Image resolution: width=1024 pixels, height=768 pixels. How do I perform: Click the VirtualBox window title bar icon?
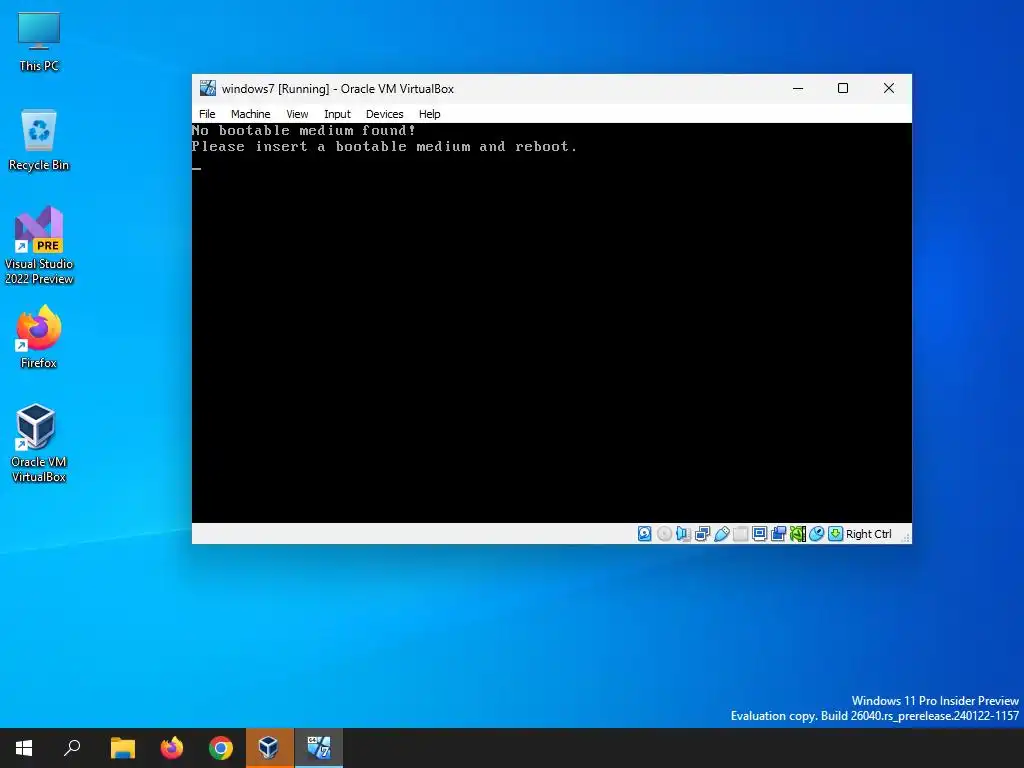pyautogui.click(x=208, y=88)
